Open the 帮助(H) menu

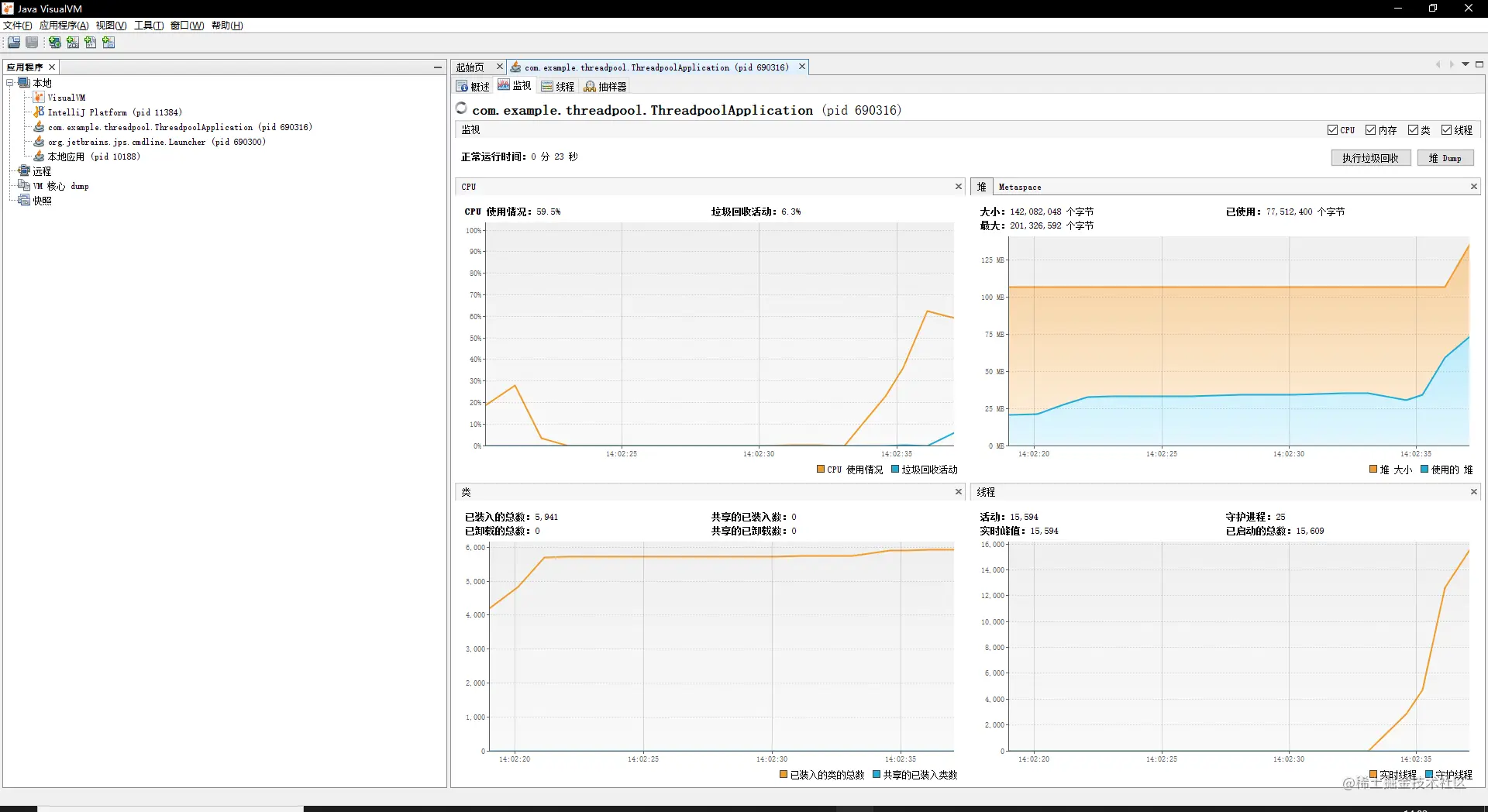point(227,26)
